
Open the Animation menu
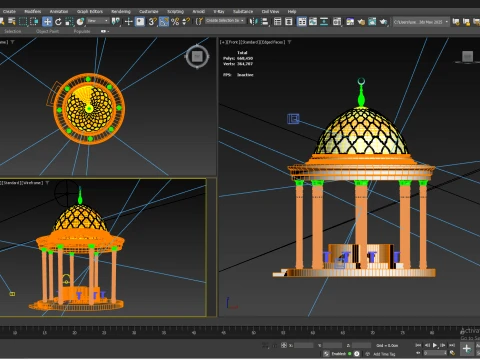[59, 11]
